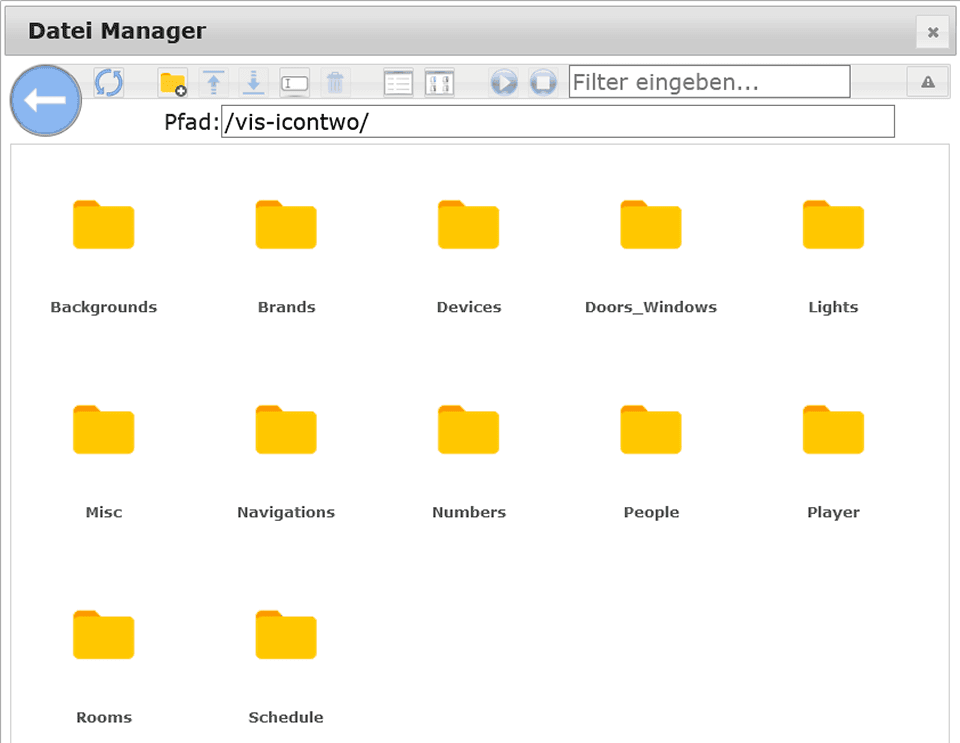960x743 pixels.
Task: Click the stop button in toolbar
Action: point(543,82)
